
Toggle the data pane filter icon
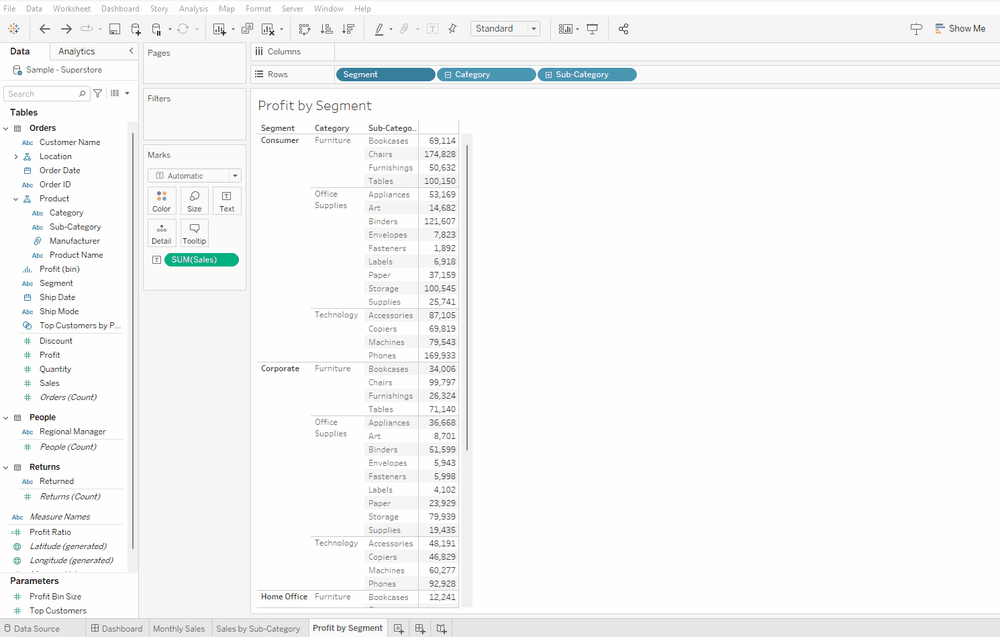pyautogui.click(x=97, y=92)
